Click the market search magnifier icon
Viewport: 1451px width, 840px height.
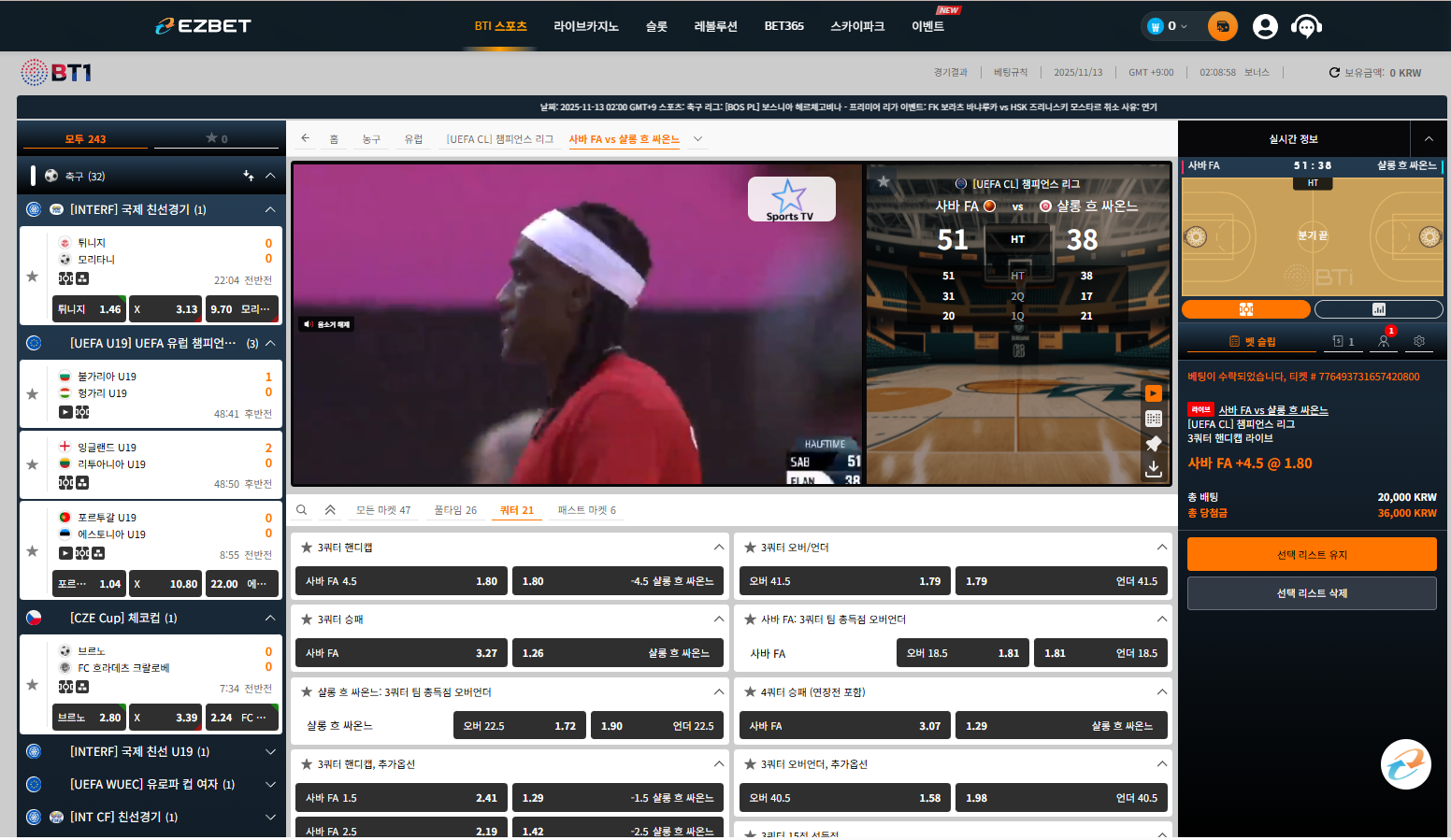[x=302, y=510]
